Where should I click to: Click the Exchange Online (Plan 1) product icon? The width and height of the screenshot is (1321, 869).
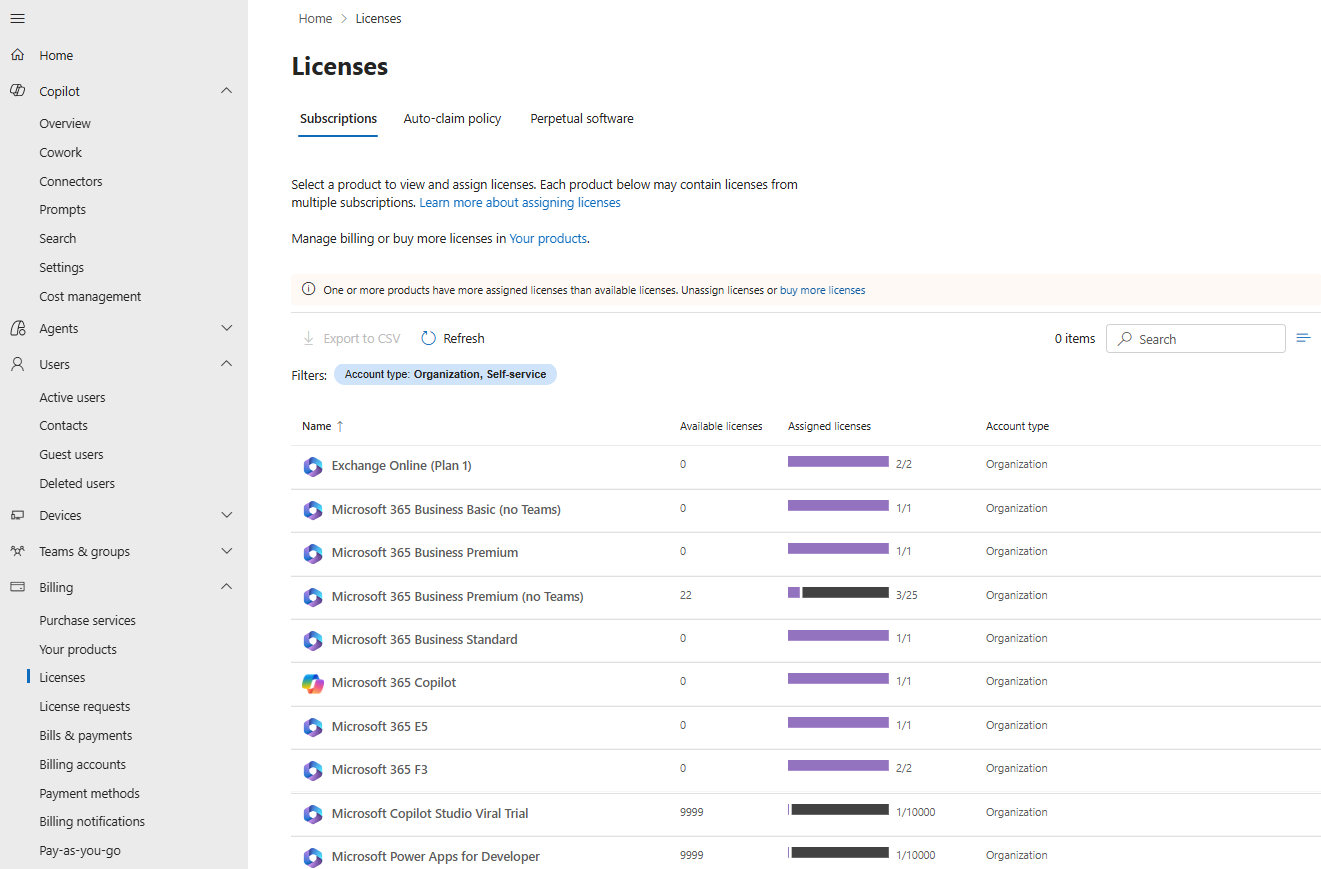point(313,466)
